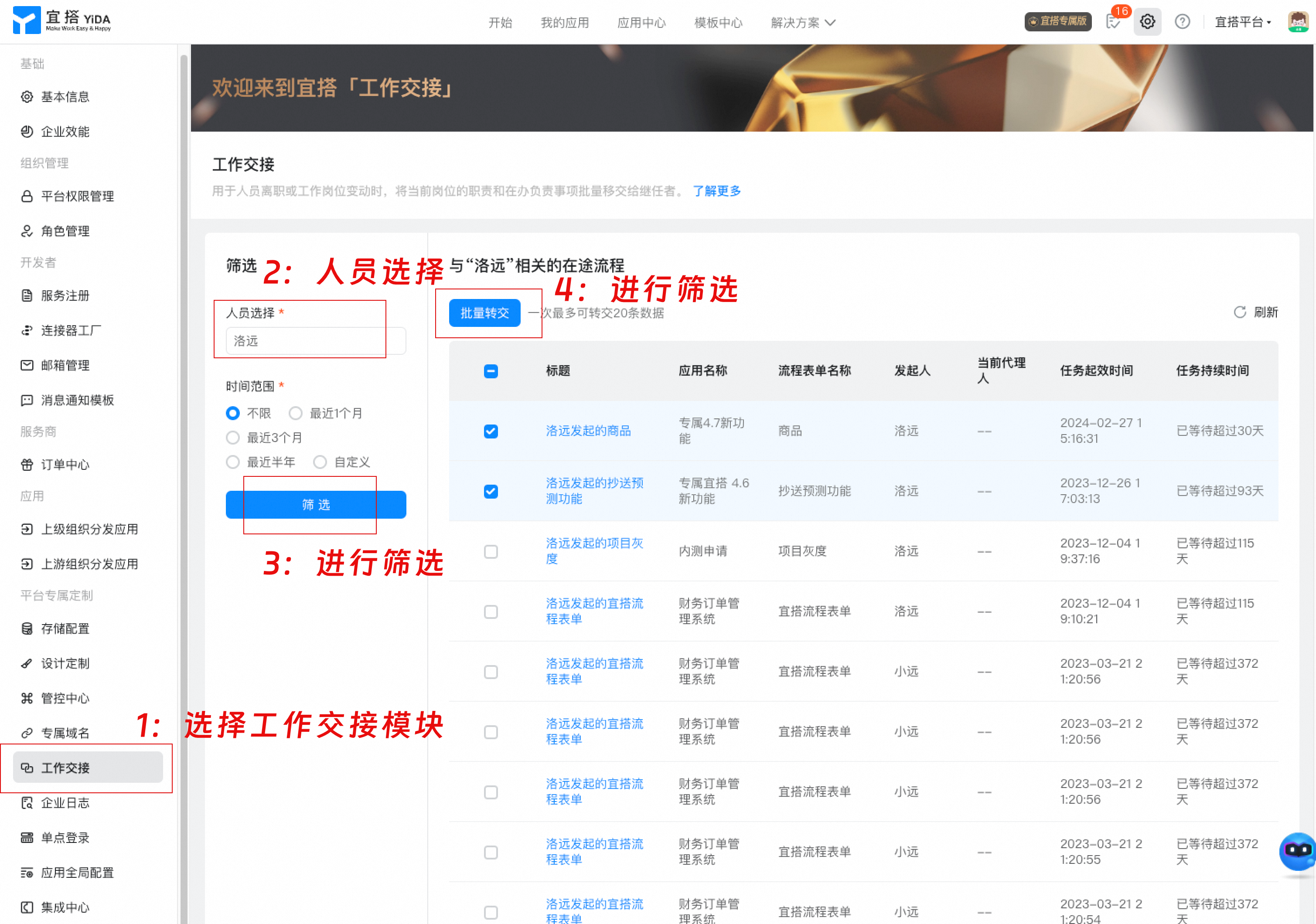Select the 最近1个月 radio option

[295, 413]
